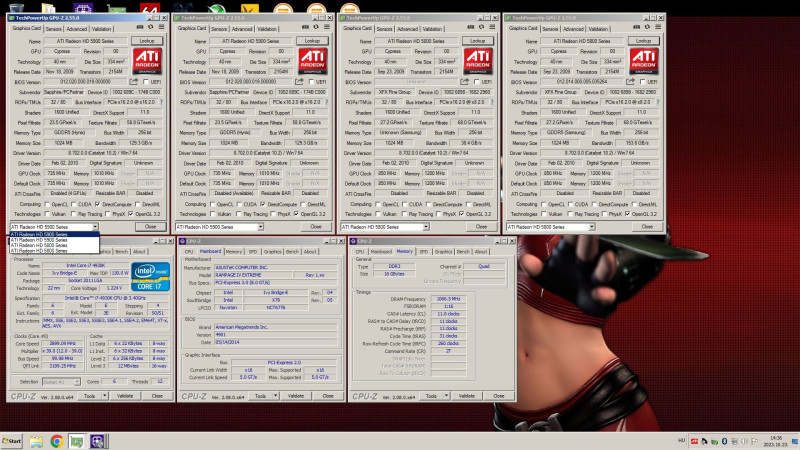Toggle UEFI checkbox in leftmost GPU-Z window
Screen dimensions: 800x450
click(x=146, y=82)
